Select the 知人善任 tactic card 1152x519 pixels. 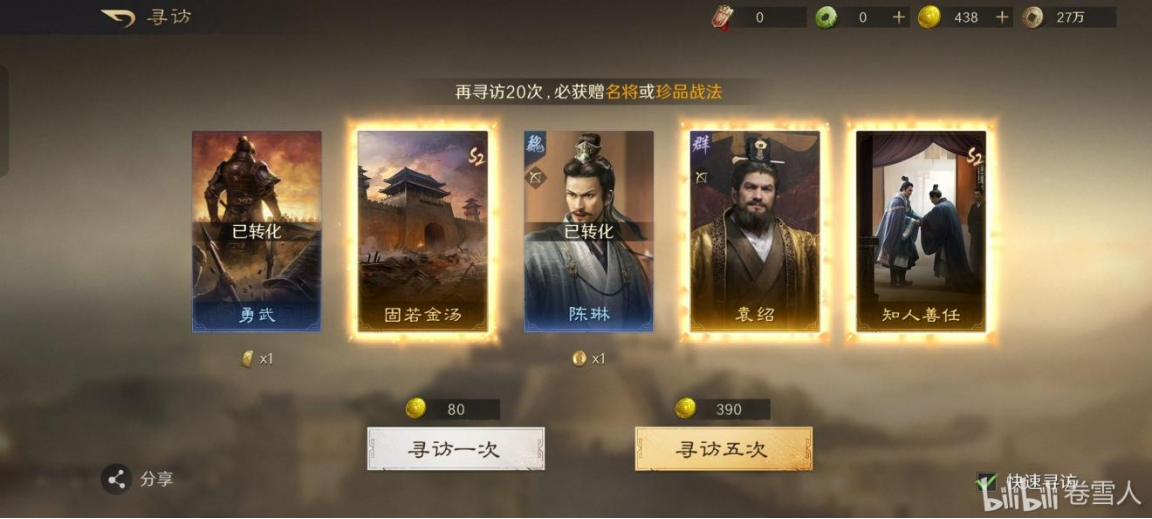[x=921, y=232]
